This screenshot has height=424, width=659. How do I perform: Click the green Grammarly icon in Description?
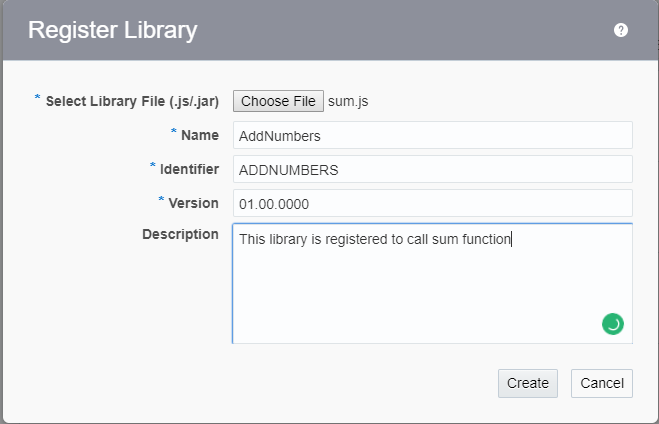(x=612, y=323)
